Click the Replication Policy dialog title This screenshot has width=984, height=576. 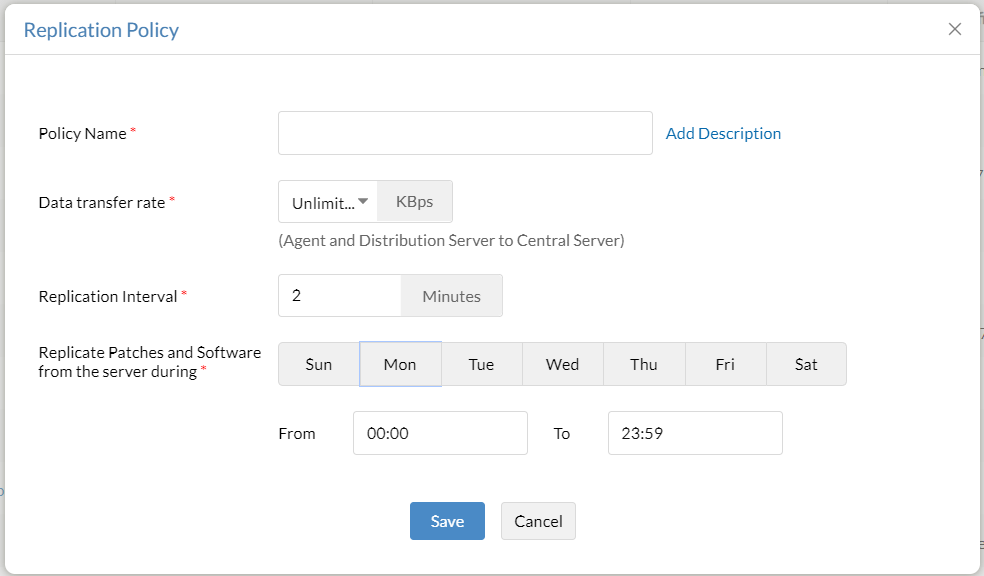coord(101,30)
